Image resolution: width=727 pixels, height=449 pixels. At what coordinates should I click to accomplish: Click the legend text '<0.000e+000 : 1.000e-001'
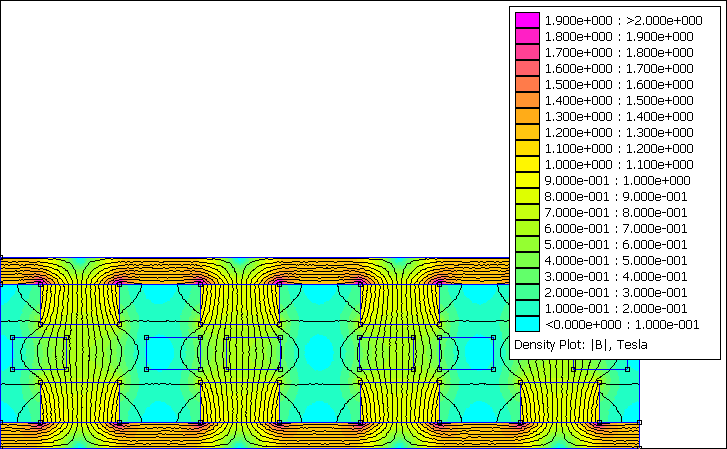622,324
